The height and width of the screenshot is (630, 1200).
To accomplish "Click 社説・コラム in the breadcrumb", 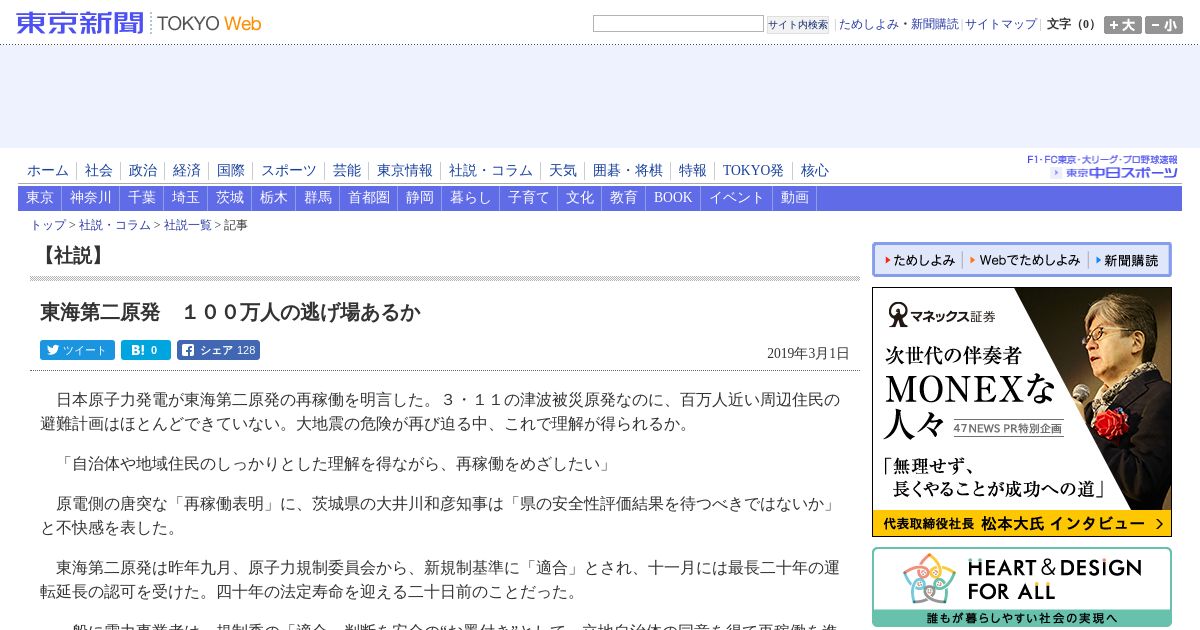I will point(115,225).
